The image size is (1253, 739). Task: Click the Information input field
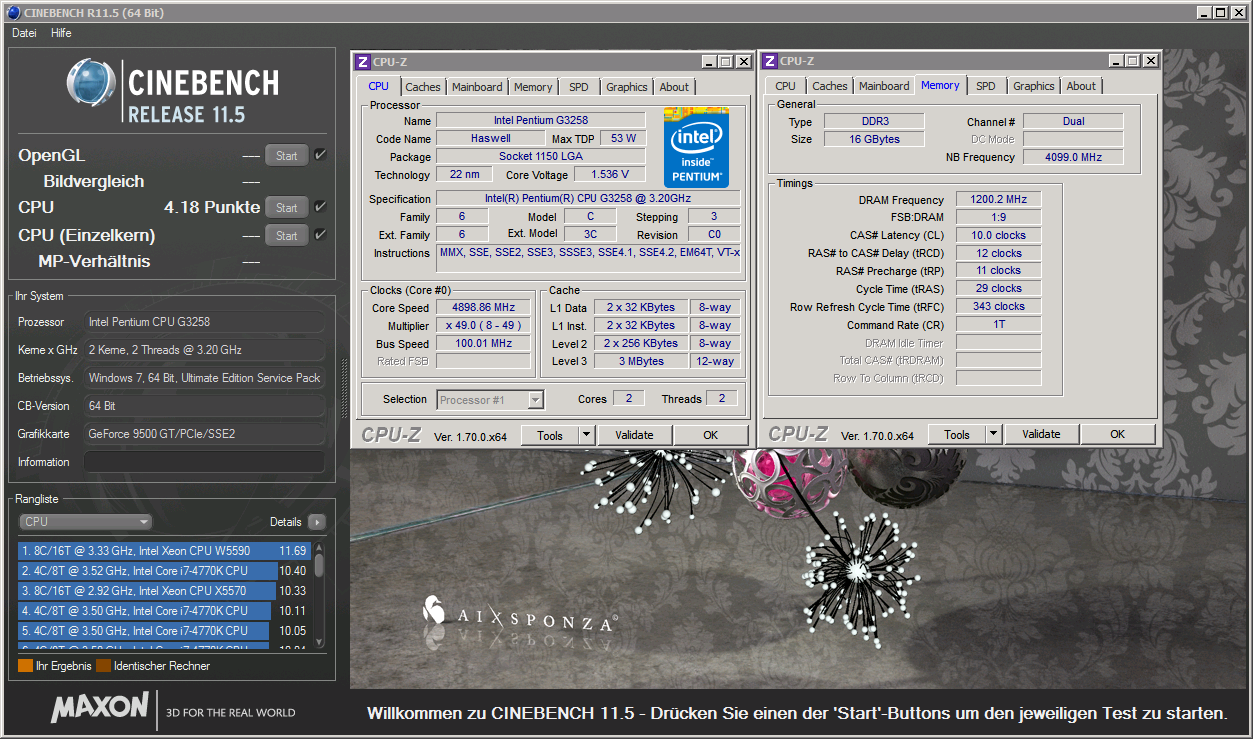[204, 462]
